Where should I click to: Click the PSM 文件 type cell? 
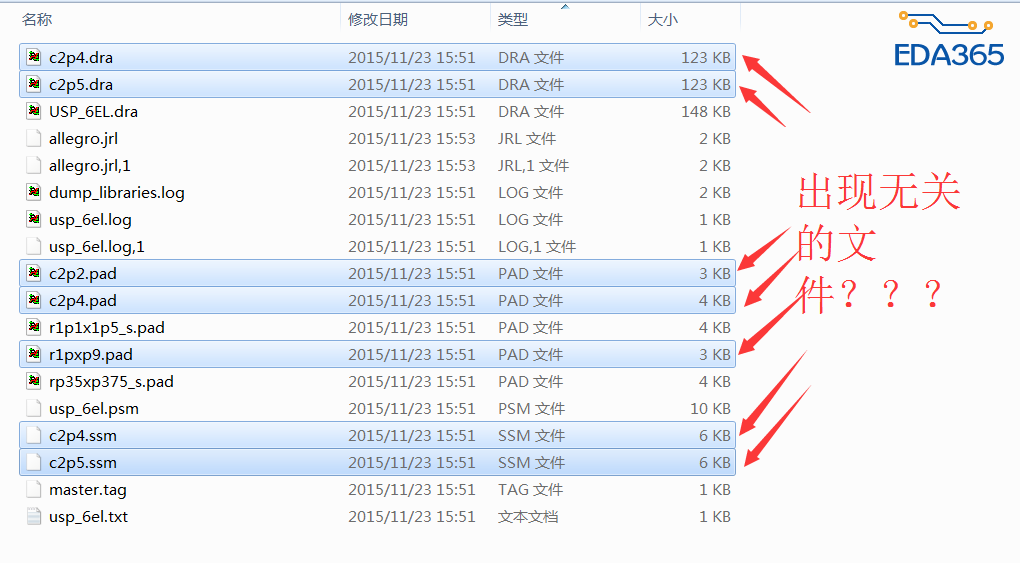coord(531,409)
